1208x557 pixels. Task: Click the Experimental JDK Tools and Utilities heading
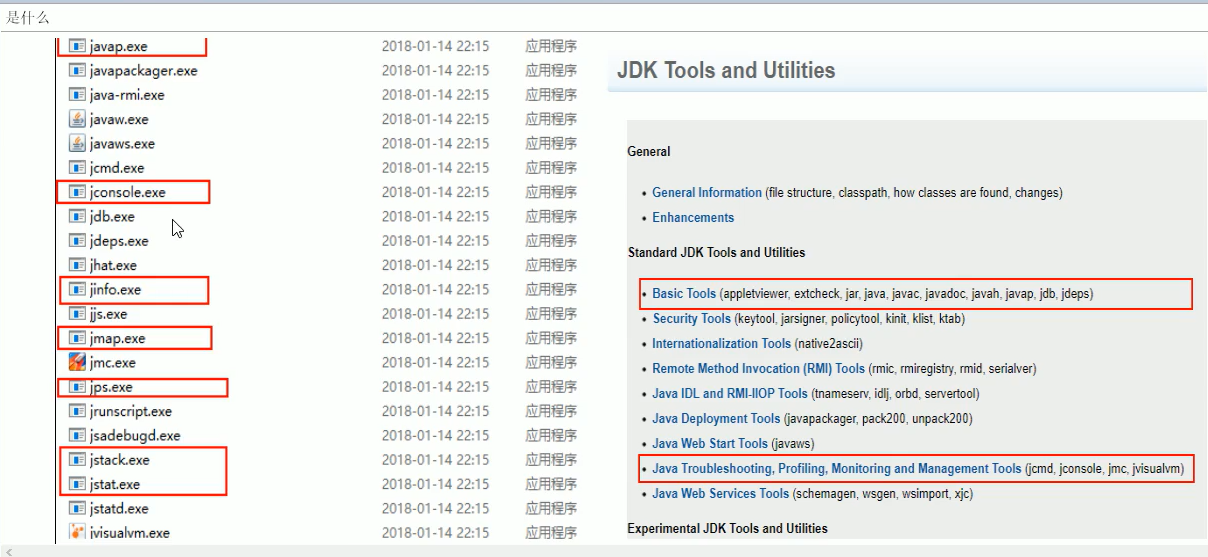(x=727, y=528)
